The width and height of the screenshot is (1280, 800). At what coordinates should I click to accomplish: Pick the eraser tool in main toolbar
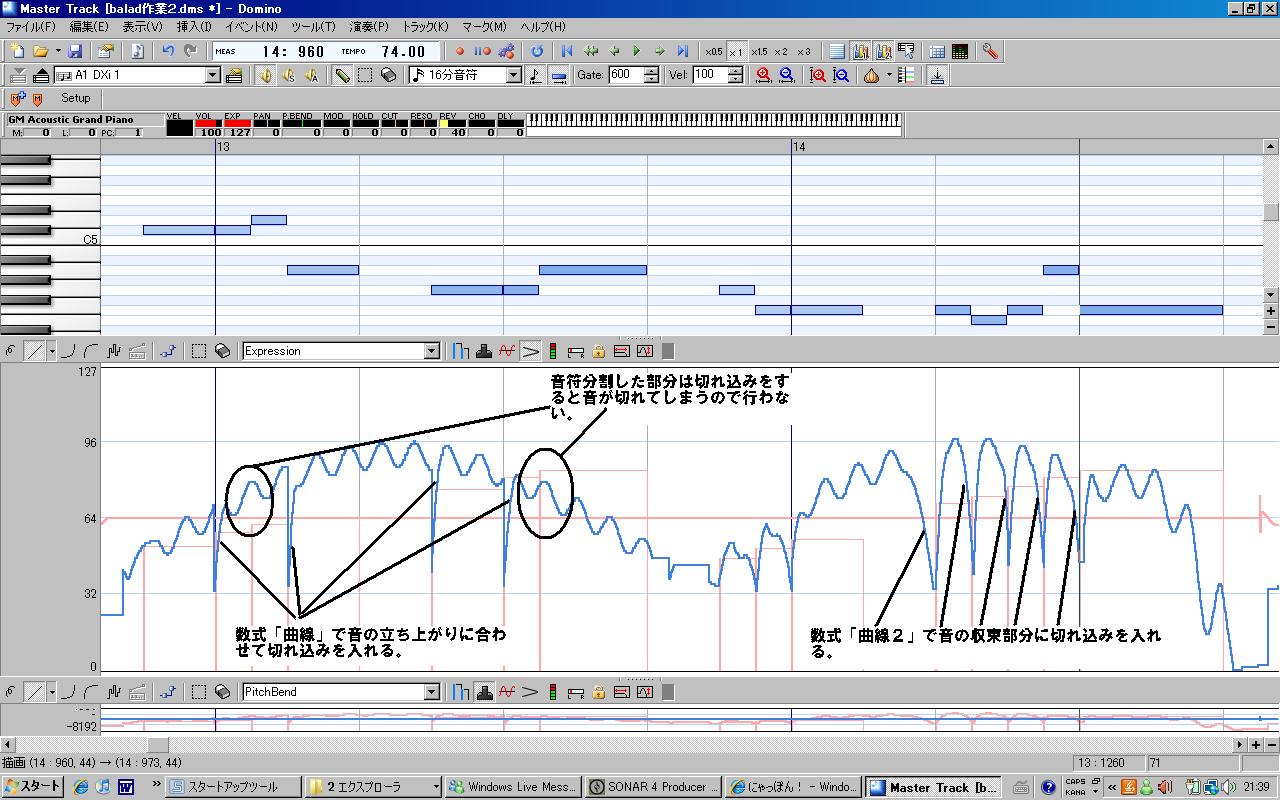tap(389, 75)
